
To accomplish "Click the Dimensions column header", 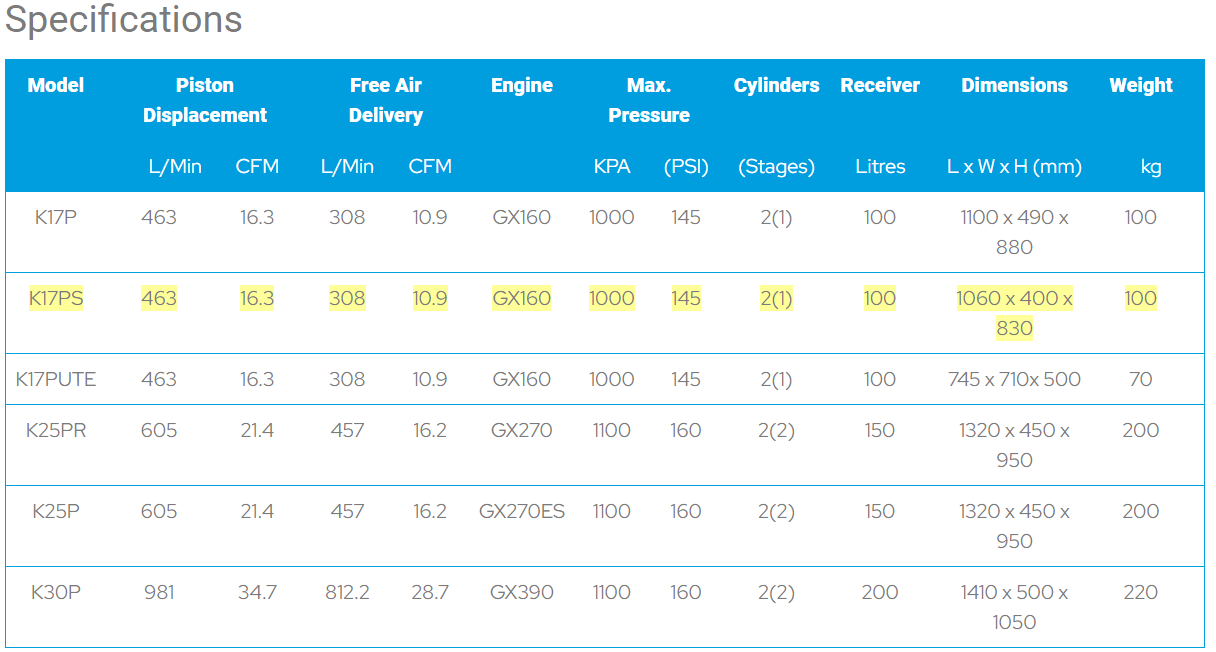I will pyautogui.click(x=1014, y=85).
